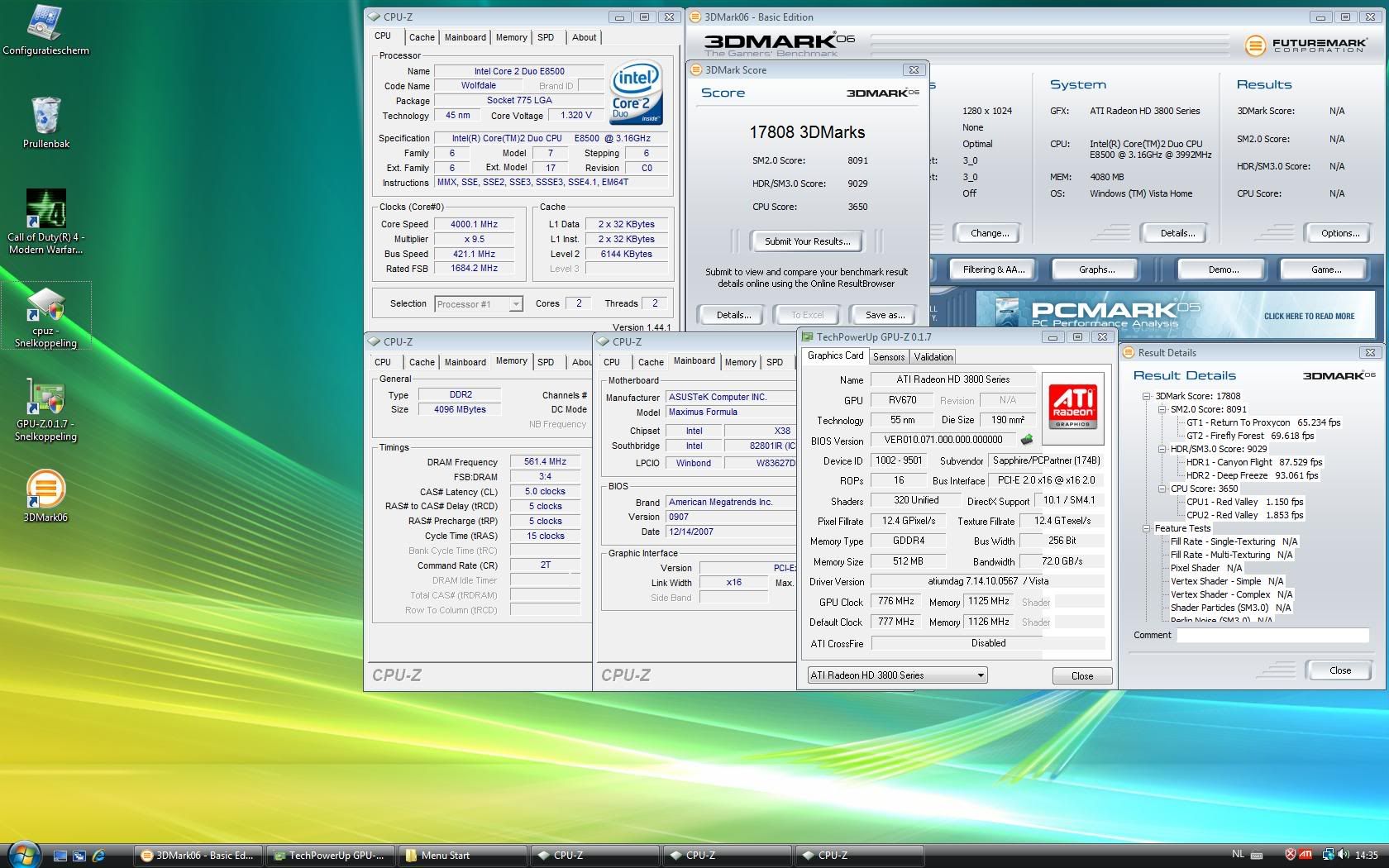The width and height of the screenshot is (1389, 868).
Task: Switch to Menu Start taskbar button
Action: coord(462,856)
